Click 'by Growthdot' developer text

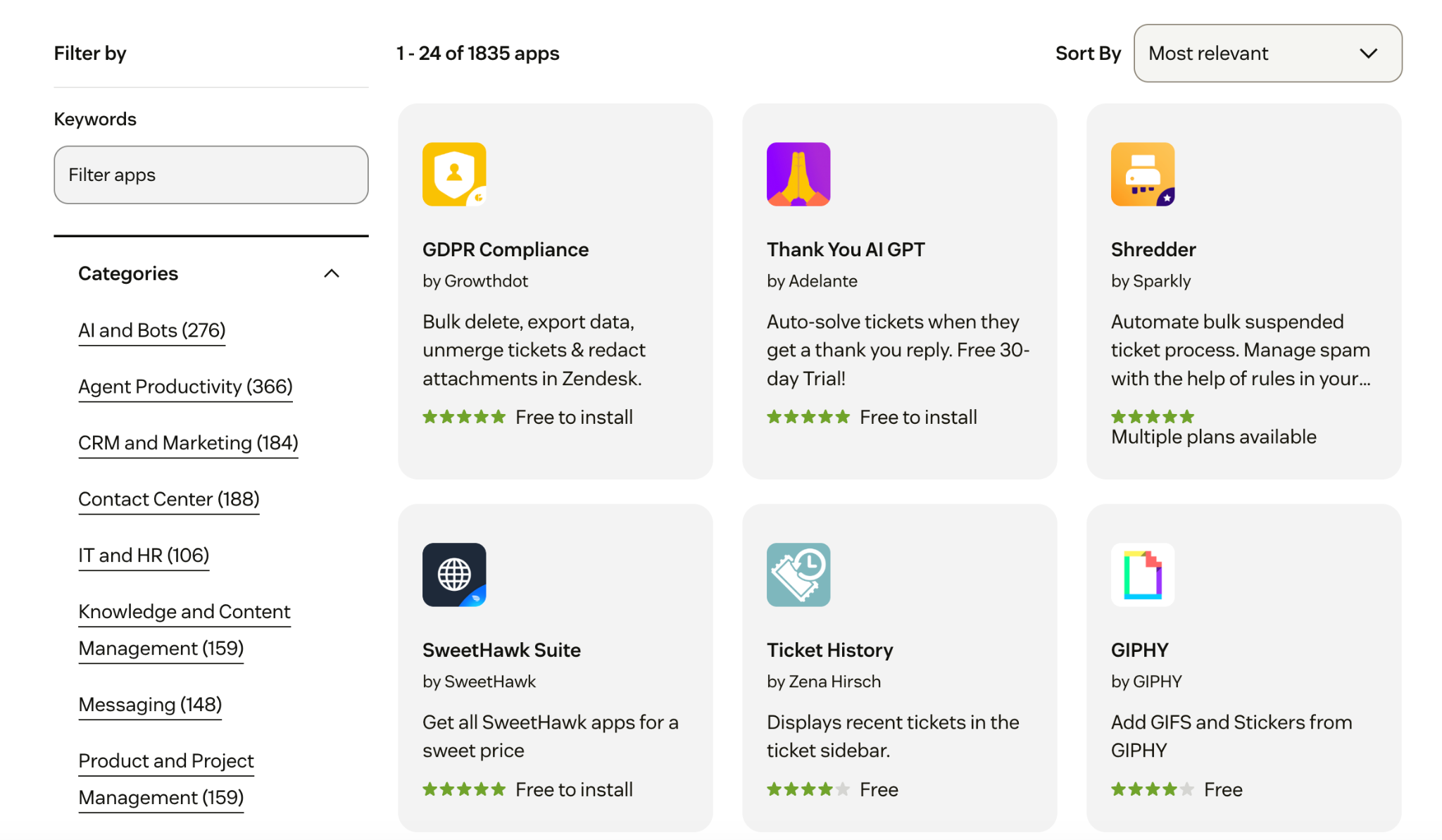coord(475,281)
